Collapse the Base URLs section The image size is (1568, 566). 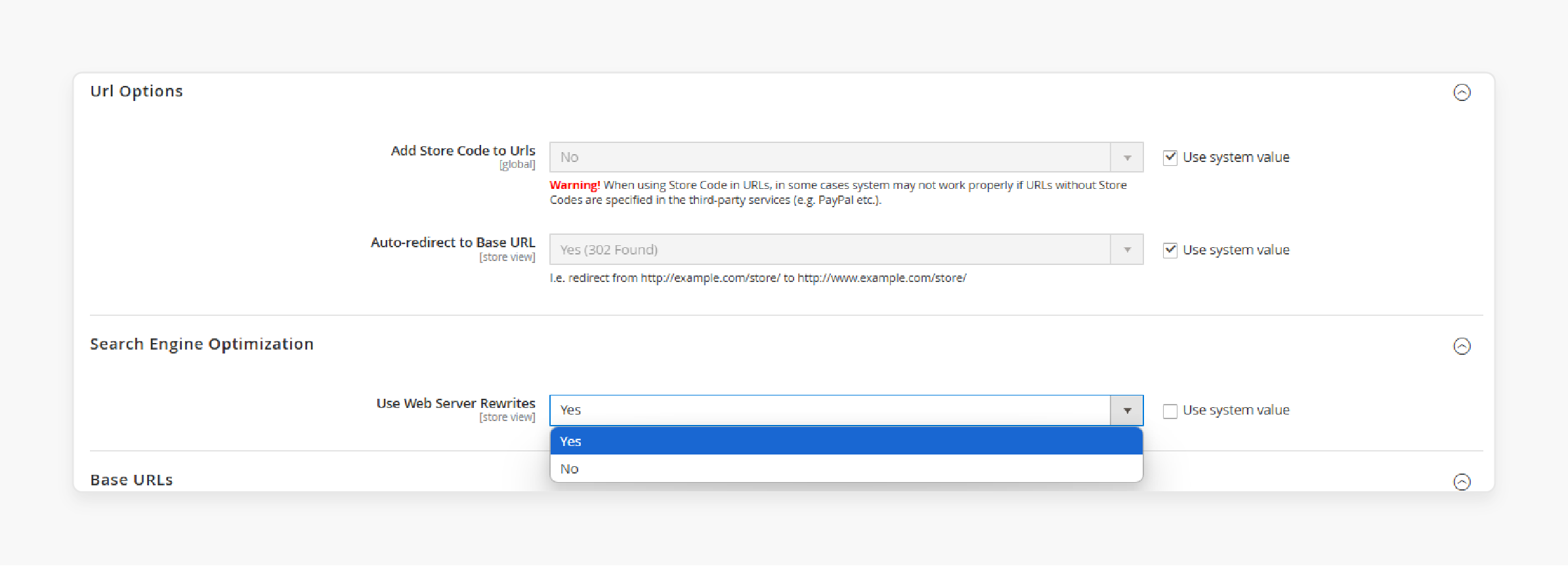pos(1462,482)
